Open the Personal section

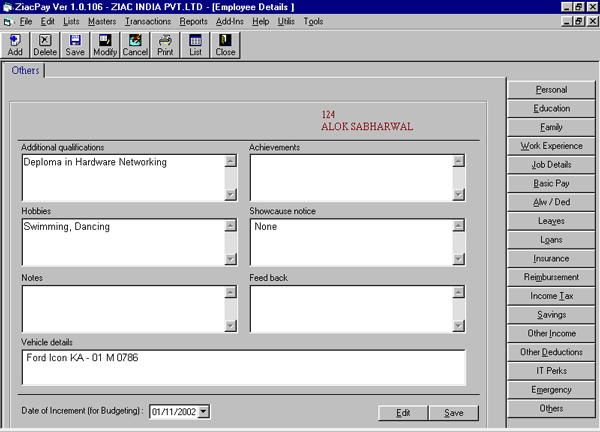(x=551, y=90)
